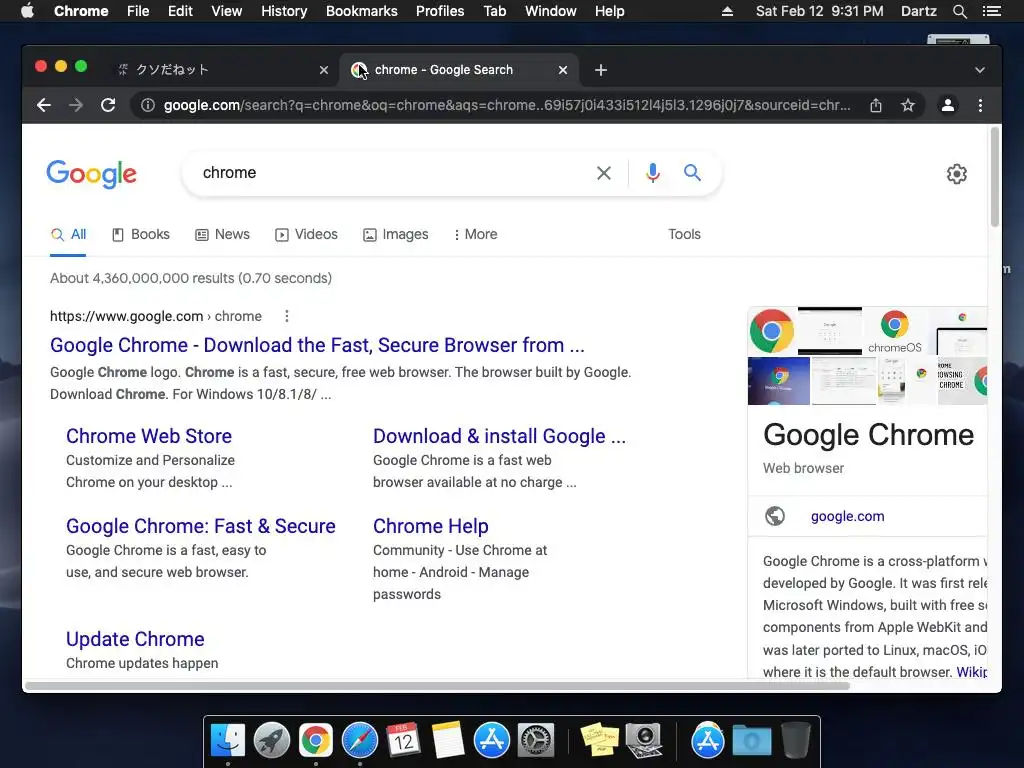The width and height of the screenshot is (1024, 768).
Task: Open the App Store from the Dock
Action: point(492,740)
